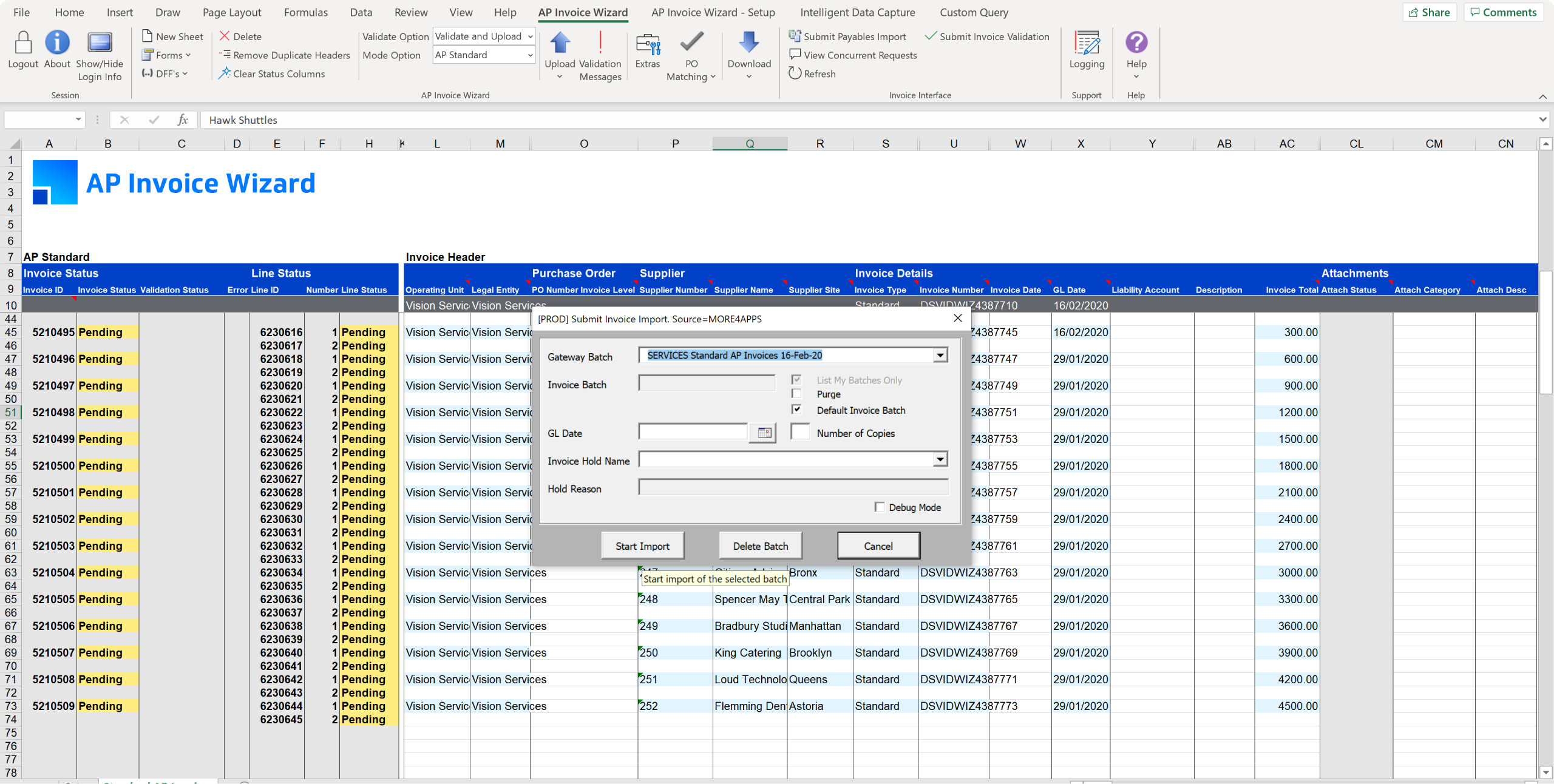1554x784 pixels.
Task: Click the Extras tools icon
Action: point(647,43)
